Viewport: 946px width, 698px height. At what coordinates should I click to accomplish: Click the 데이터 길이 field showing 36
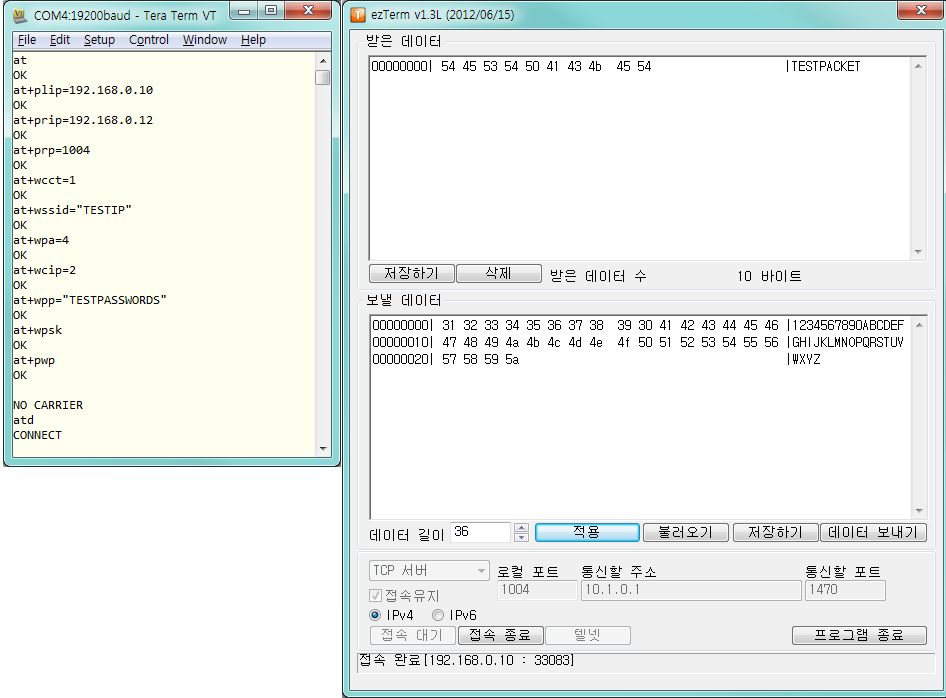pyautogui.click(x=481, y=532)
